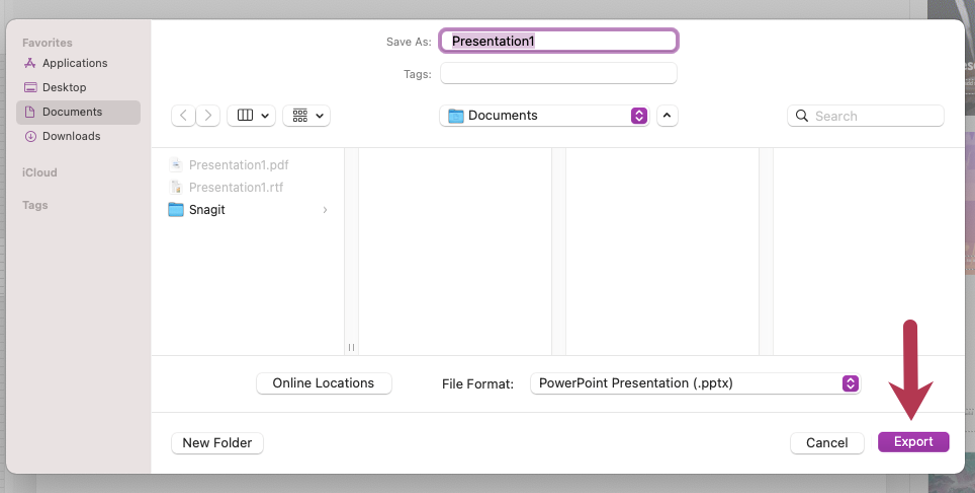Click the Online Locations button

click(323, 383)
